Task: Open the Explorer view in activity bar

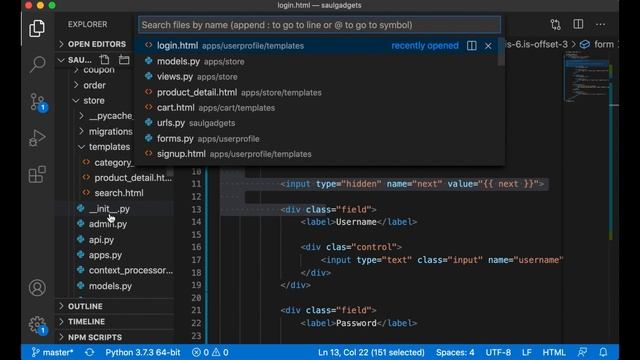Action: click(x=37, y=29)
